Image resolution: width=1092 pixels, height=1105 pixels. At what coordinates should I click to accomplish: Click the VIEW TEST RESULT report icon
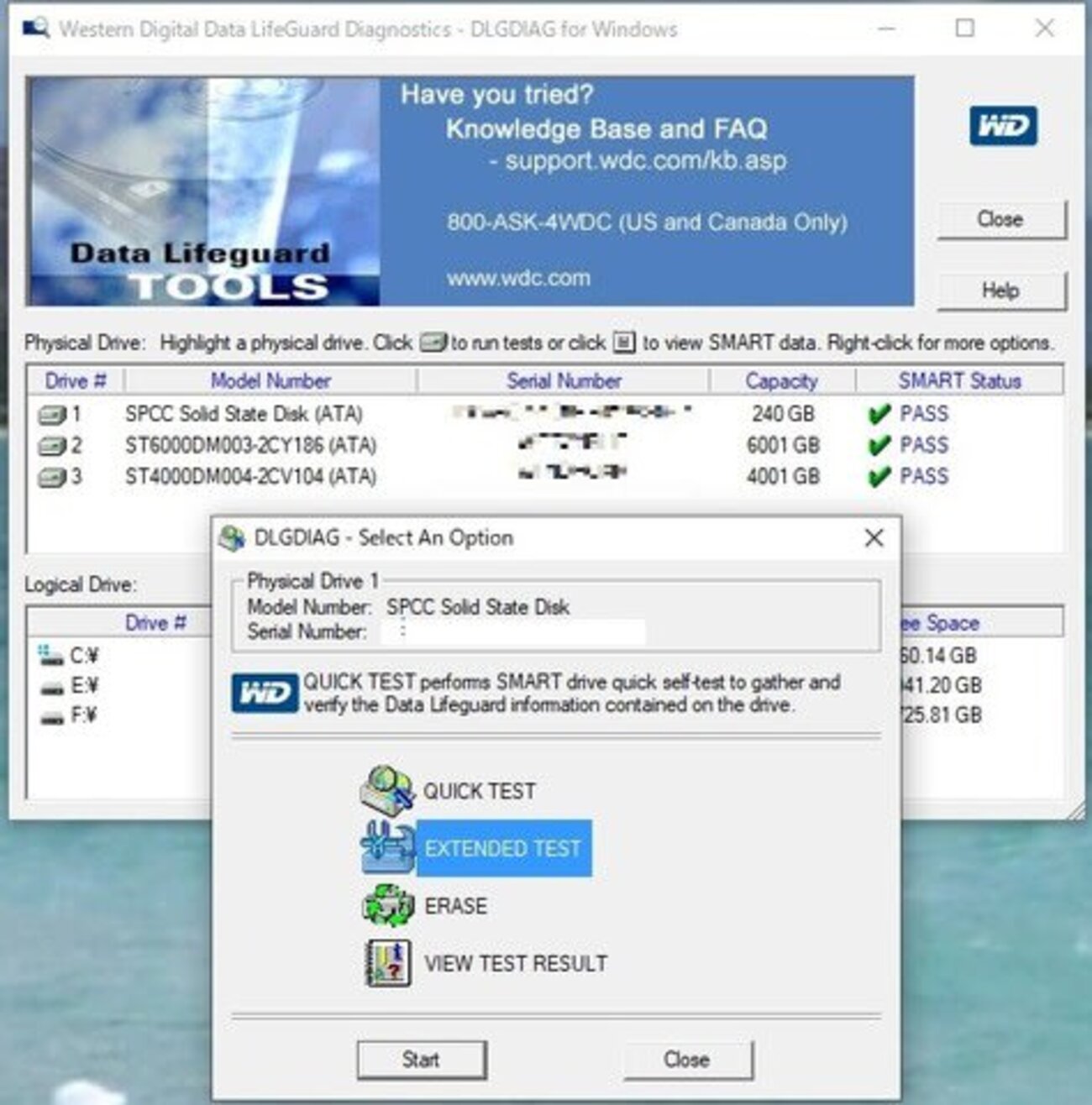pyautogui.click(x=388, y=962)
